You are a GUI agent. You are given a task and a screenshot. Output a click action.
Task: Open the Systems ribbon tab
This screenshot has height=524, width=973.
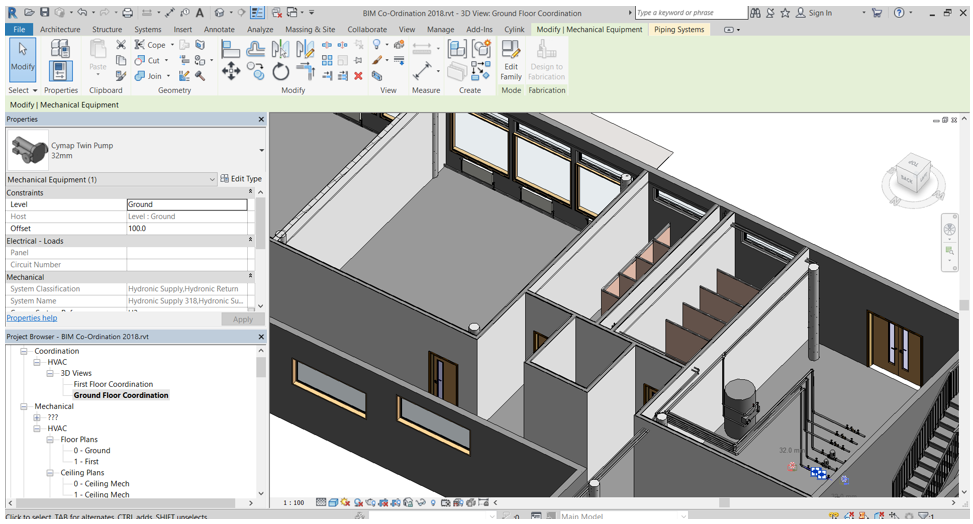click(x=148, y=29)
